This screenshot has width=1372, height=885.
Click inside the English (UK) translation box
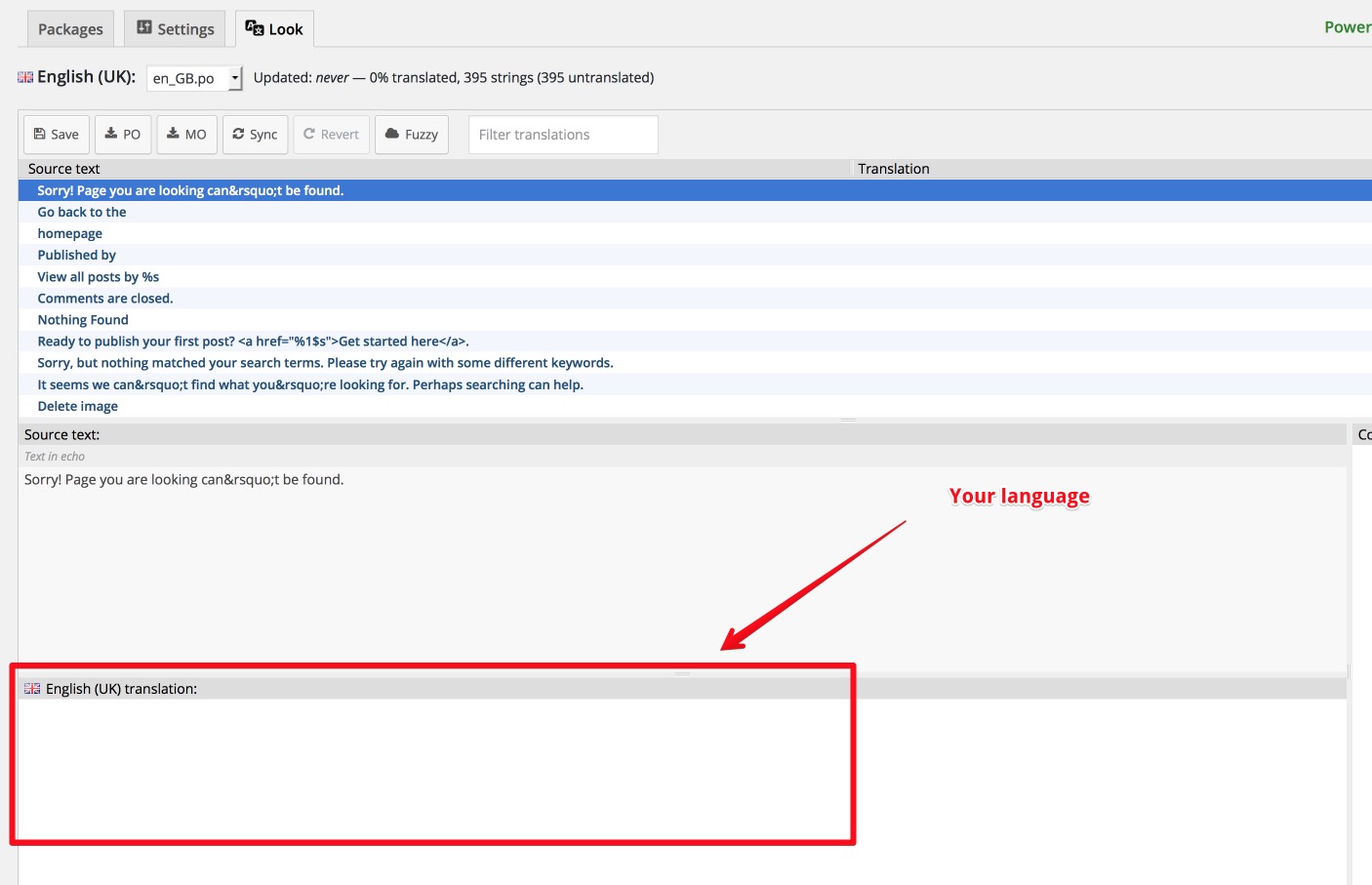point(682,790)
